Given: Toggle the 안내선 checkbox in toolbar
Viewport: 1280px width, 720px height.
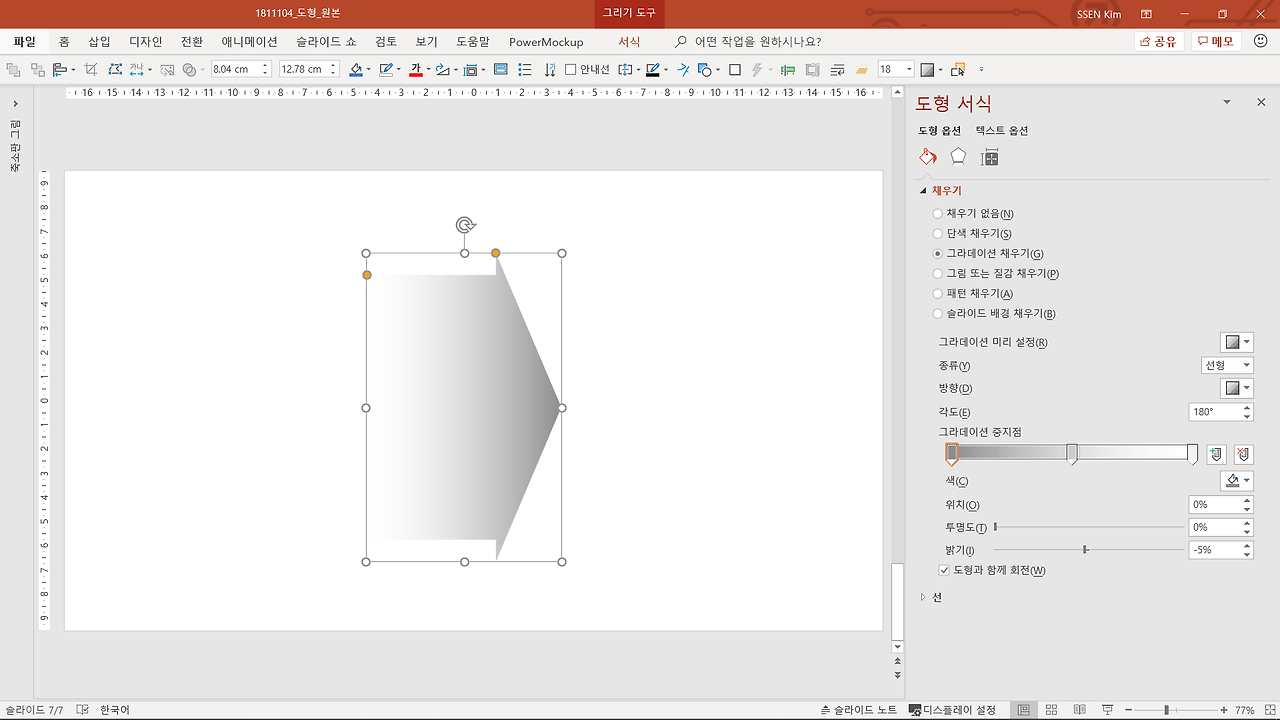Looking at the screenshot, I should pos(571,70).
